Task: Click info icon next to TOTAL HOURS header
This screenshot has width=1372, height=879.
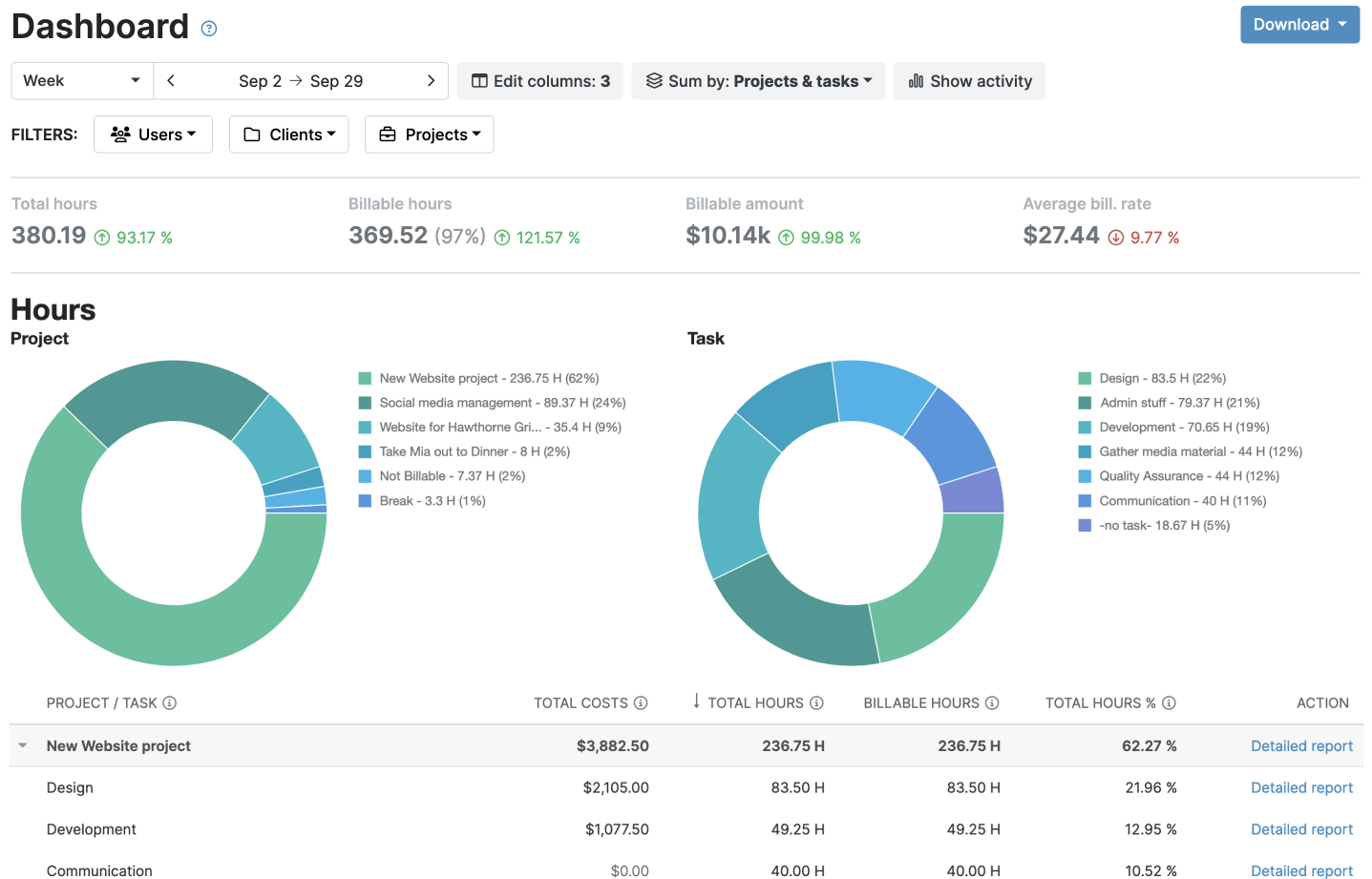Action: (x=816, y=703)
